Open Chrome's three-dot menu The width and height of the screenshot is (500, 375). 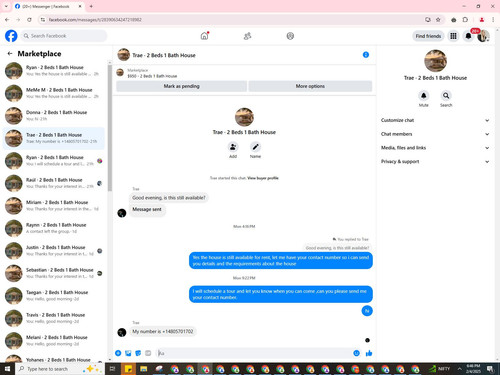point(493,20)
